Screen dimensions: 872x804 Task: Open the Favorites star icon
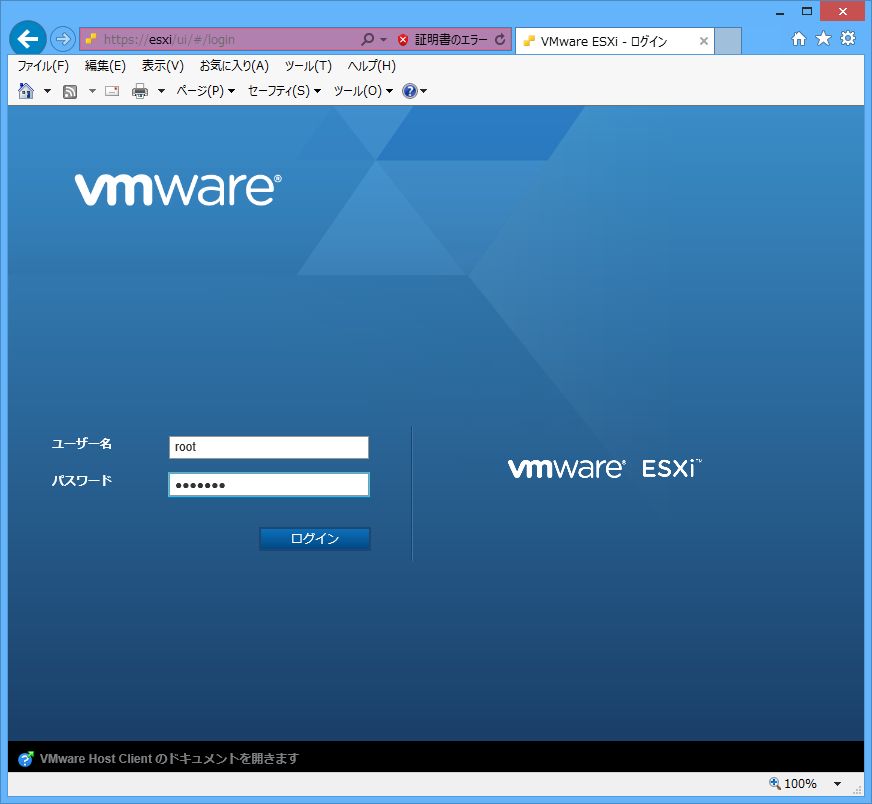click(823, 39)
